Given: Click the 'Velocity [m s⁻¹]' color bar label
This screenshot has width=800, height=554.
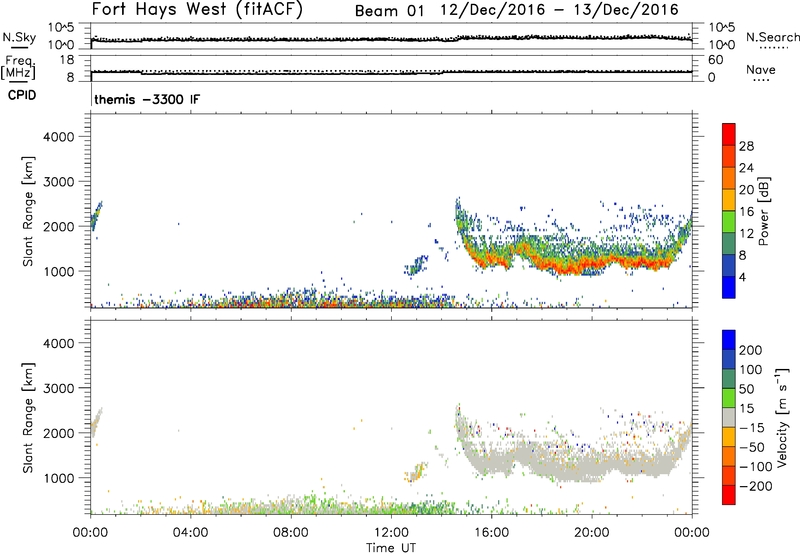Looking at the screenshot, I should tap(782, 417).
